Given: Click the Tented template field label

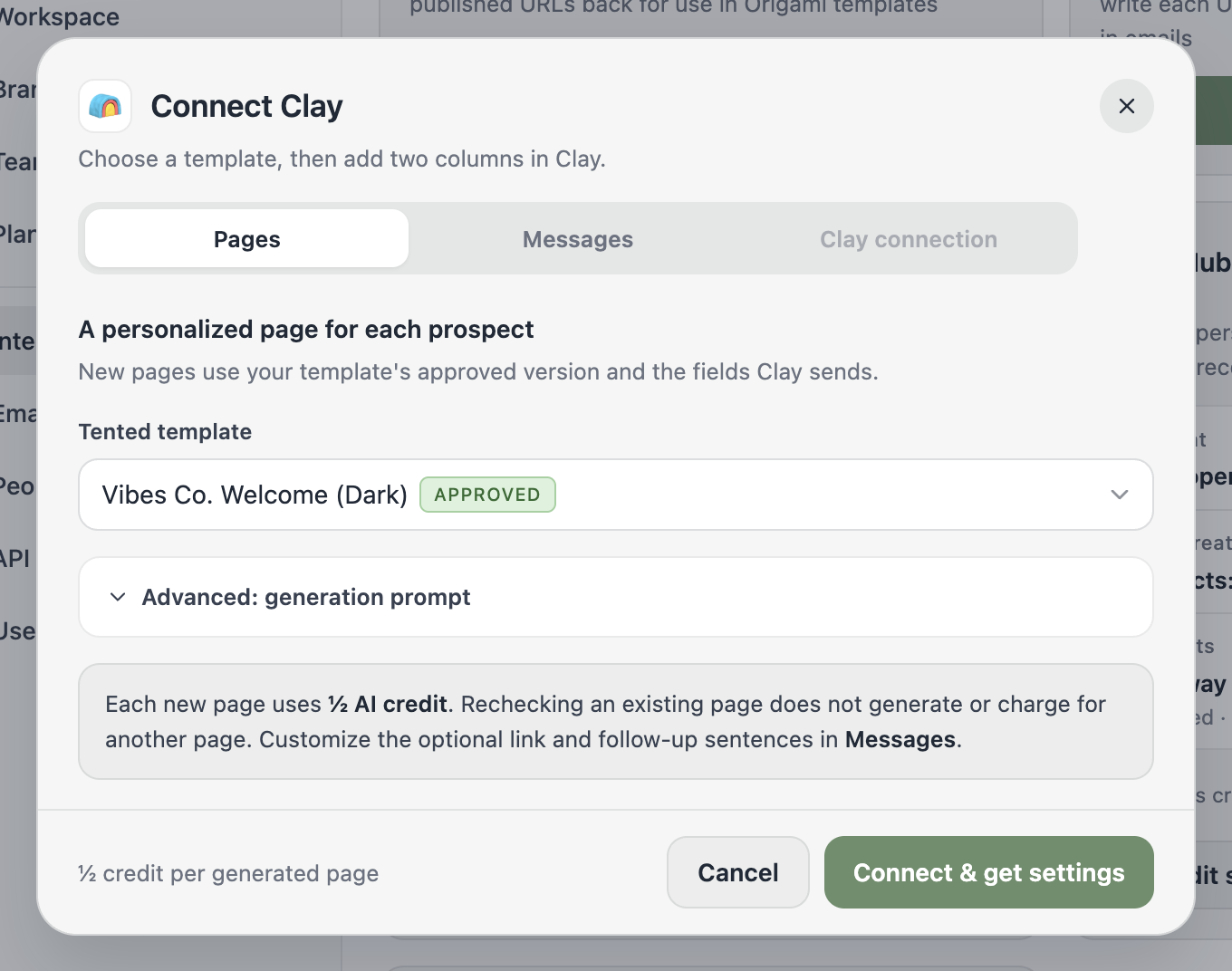Looking at the screenshot, I should 165,432.
